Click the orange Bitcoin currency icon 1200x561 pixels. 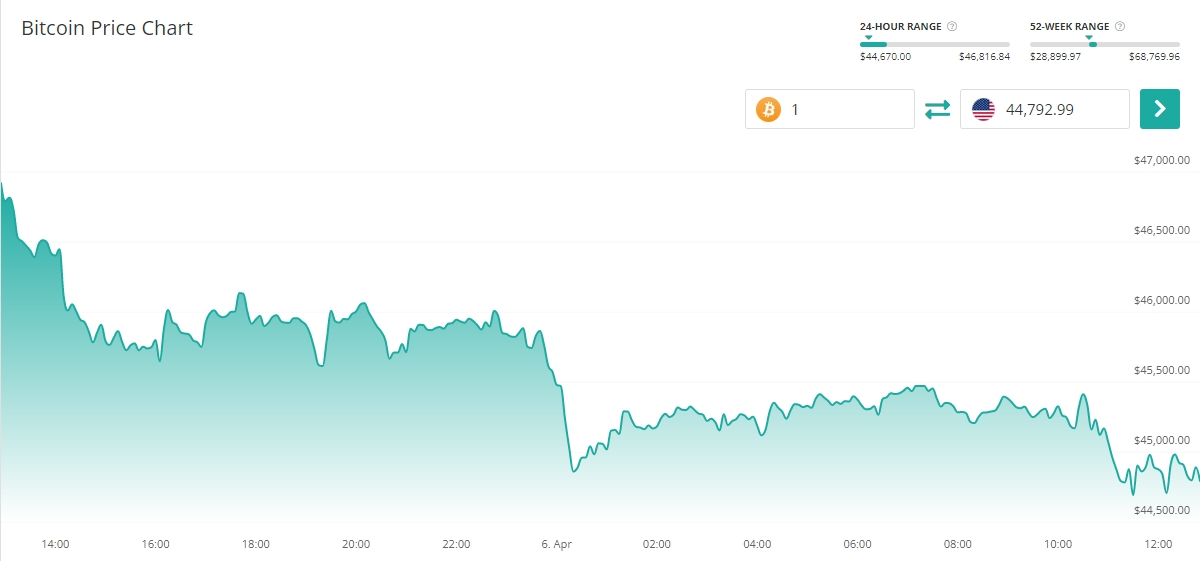768,109
